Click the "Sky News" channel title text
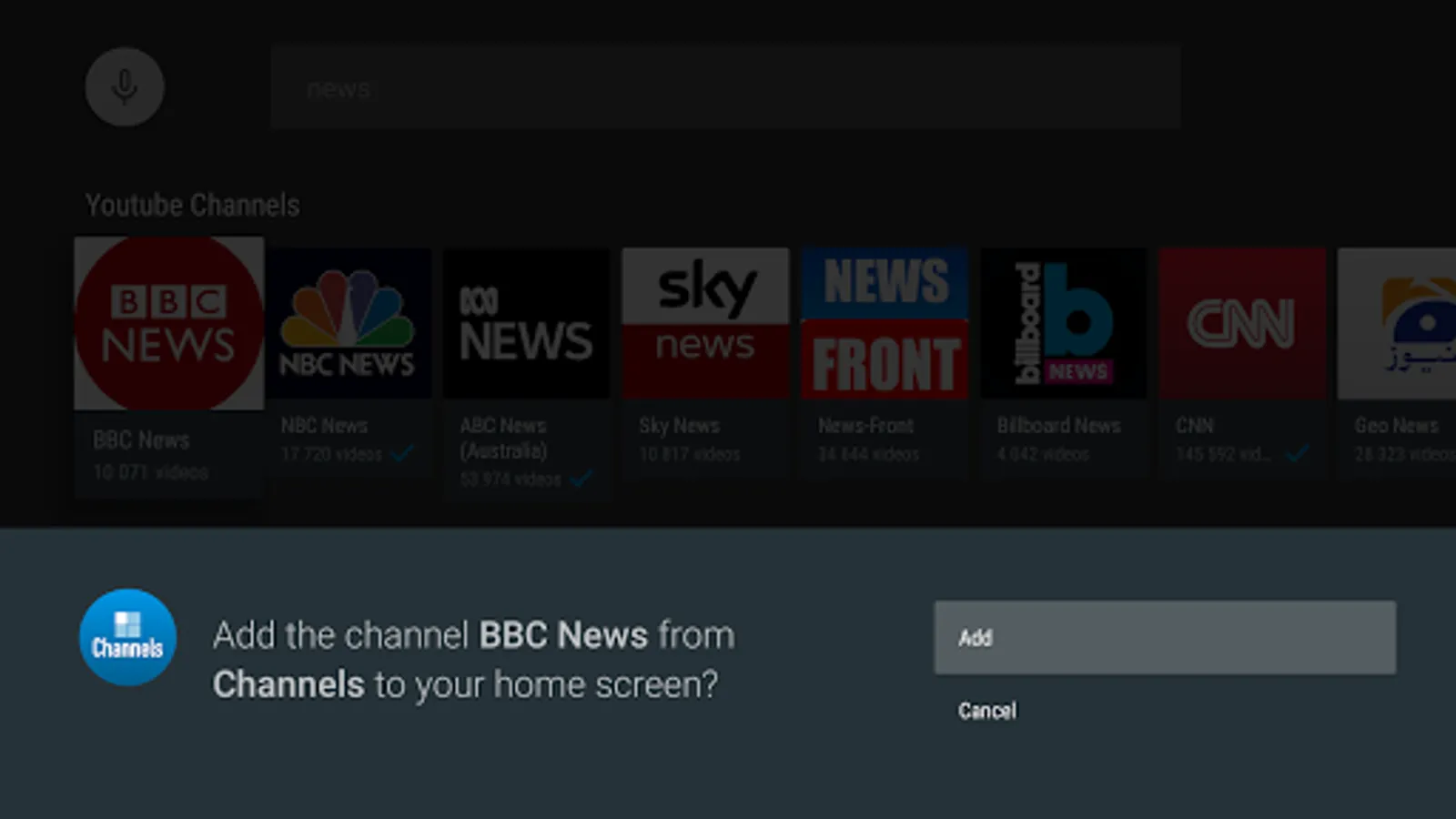This screenshot has width=1456, height=819. [x=679, y=425]
